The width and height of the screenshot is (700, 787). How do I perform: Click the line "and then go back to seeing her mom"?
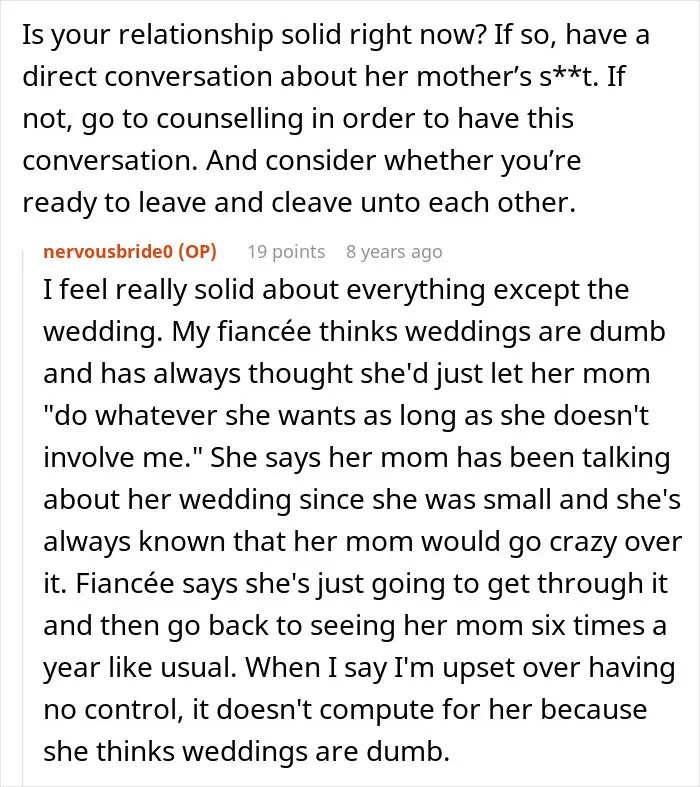tap(355, 626)
